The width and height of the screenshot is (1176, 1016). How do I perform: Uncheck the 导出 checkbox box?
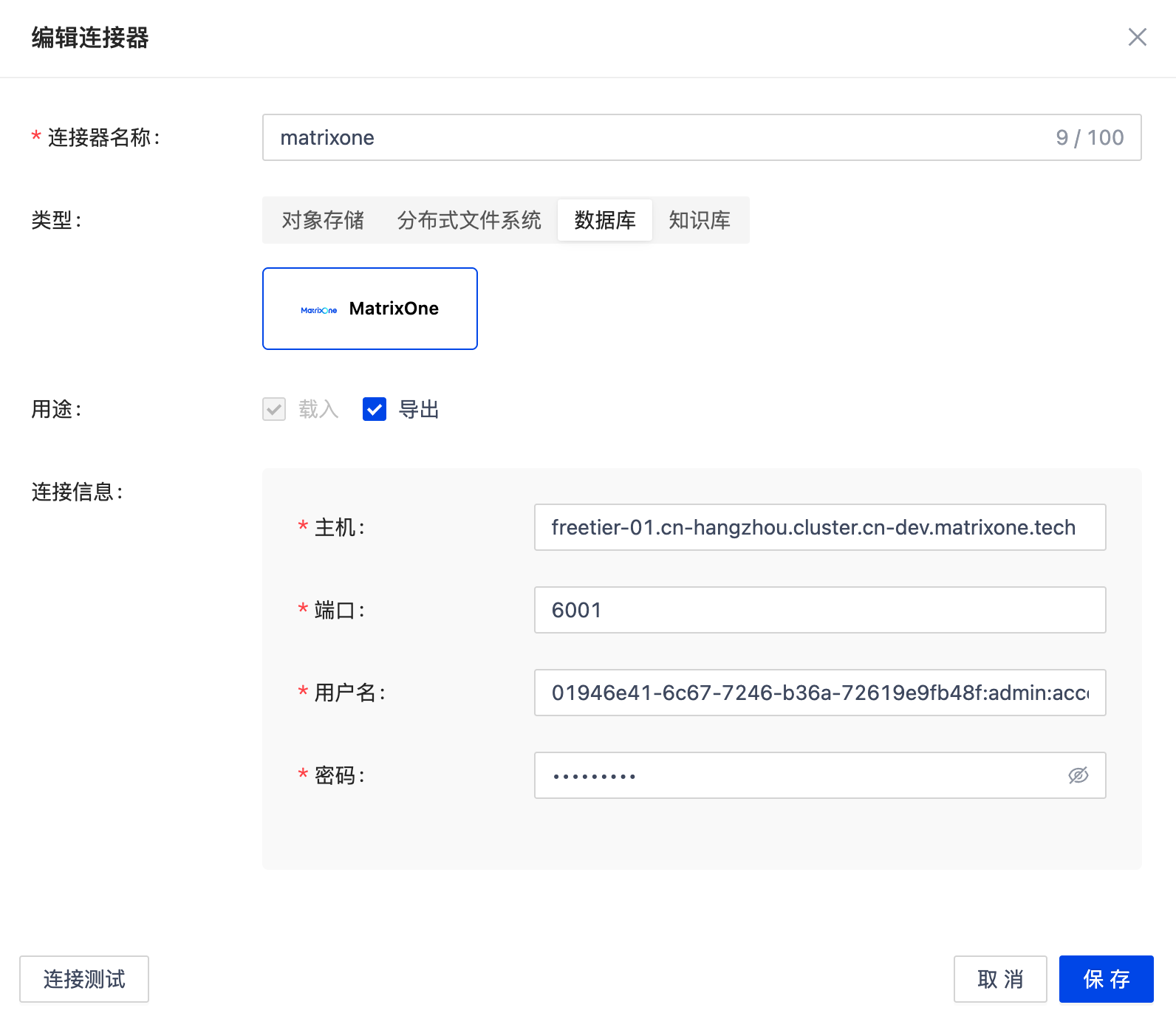[375, 409]
